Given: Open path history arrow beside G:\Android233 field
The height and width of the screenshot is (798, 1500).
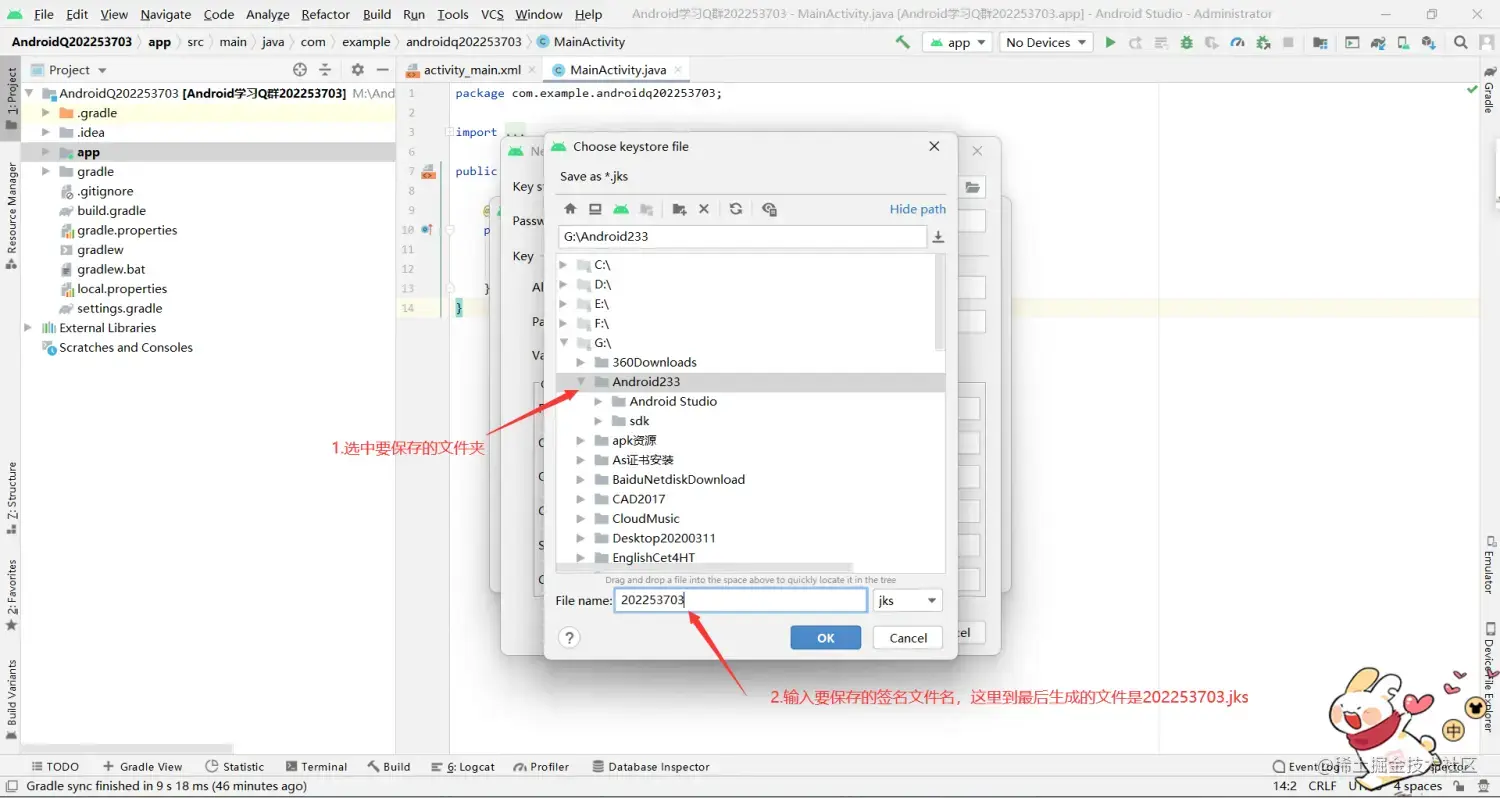Looking at the screenshot, I should point(938,237).
